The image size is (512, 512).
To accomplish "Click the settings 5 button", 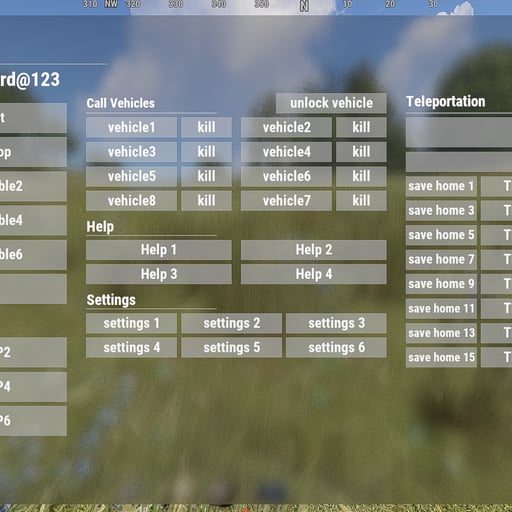I will click(x=231, y=347).
